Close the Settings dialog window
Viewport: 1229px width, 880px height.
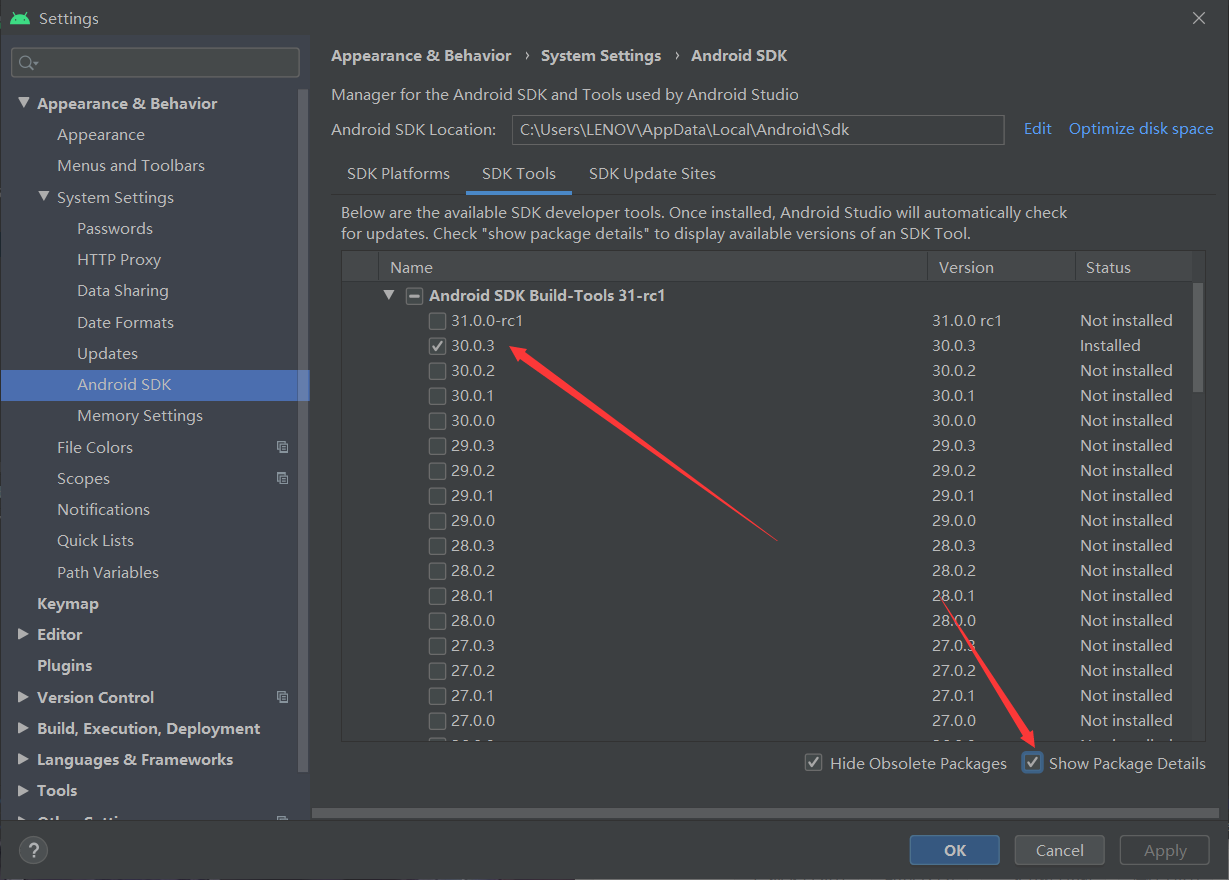[x=1199, y=18]
